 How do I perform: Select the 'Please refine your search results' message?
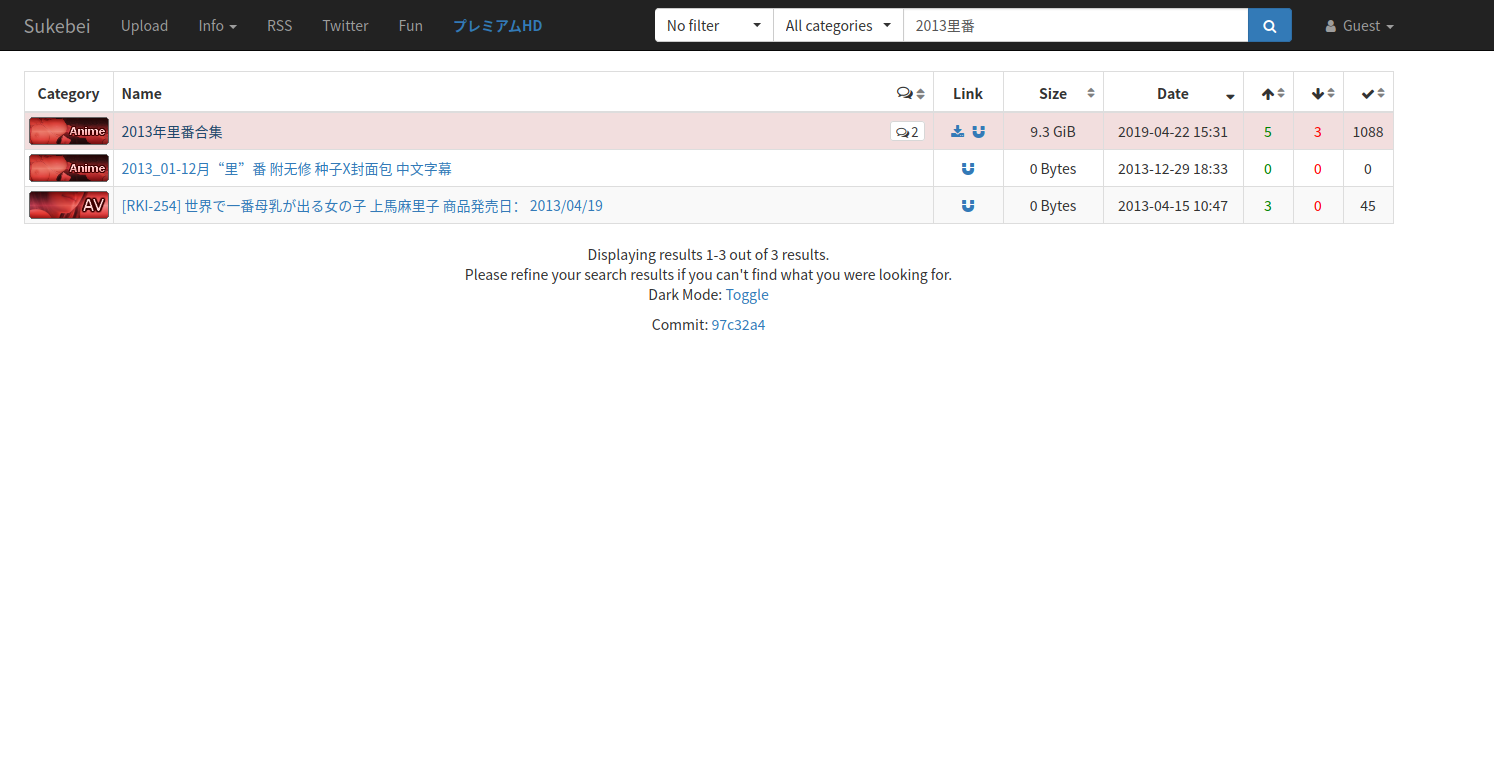coord(708,275)
